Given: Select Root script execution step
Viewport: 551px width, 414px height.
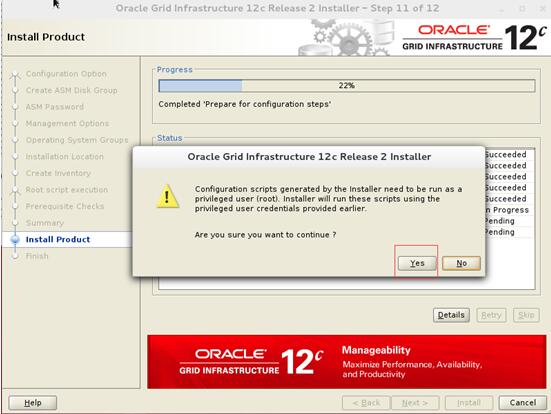Looking at the screenshot, I should point(67,190).
